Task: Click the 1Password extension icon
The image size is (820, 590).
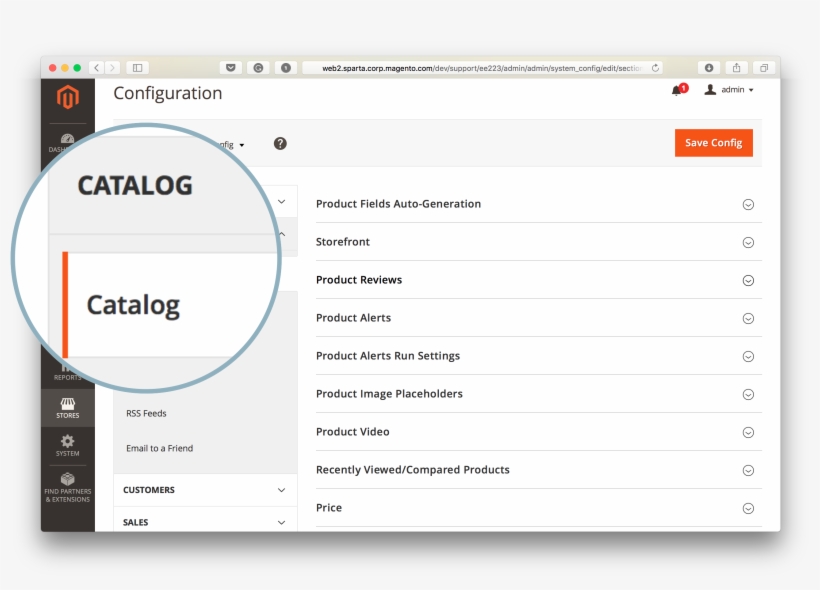Action: tap(286, 67)
